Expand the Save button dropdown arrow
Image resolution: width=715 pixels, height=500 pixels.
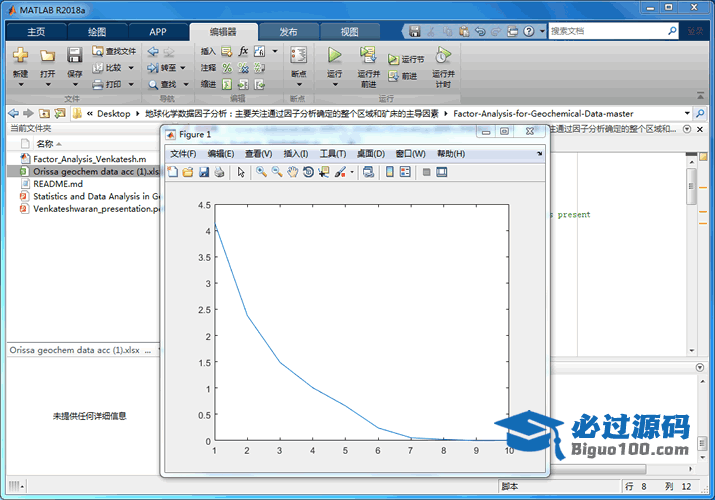pyautogui.click(x=75, y=84)
